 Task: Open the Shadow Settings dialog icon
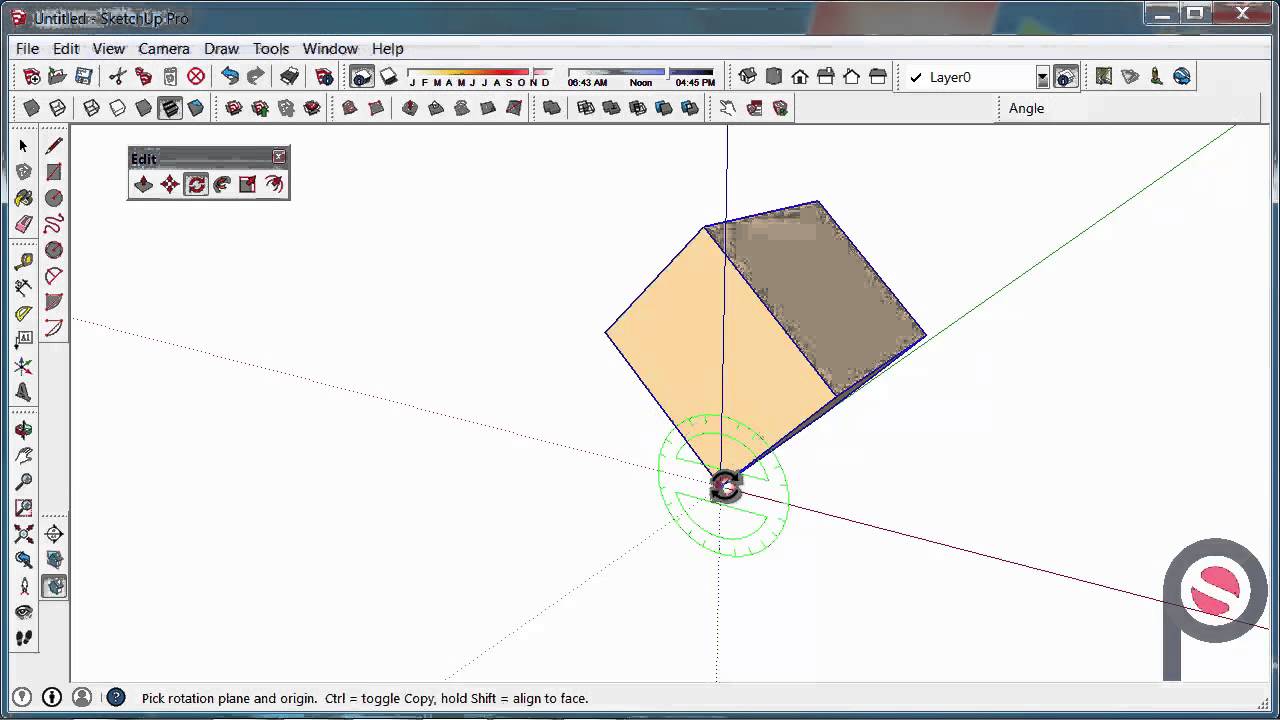362,76
